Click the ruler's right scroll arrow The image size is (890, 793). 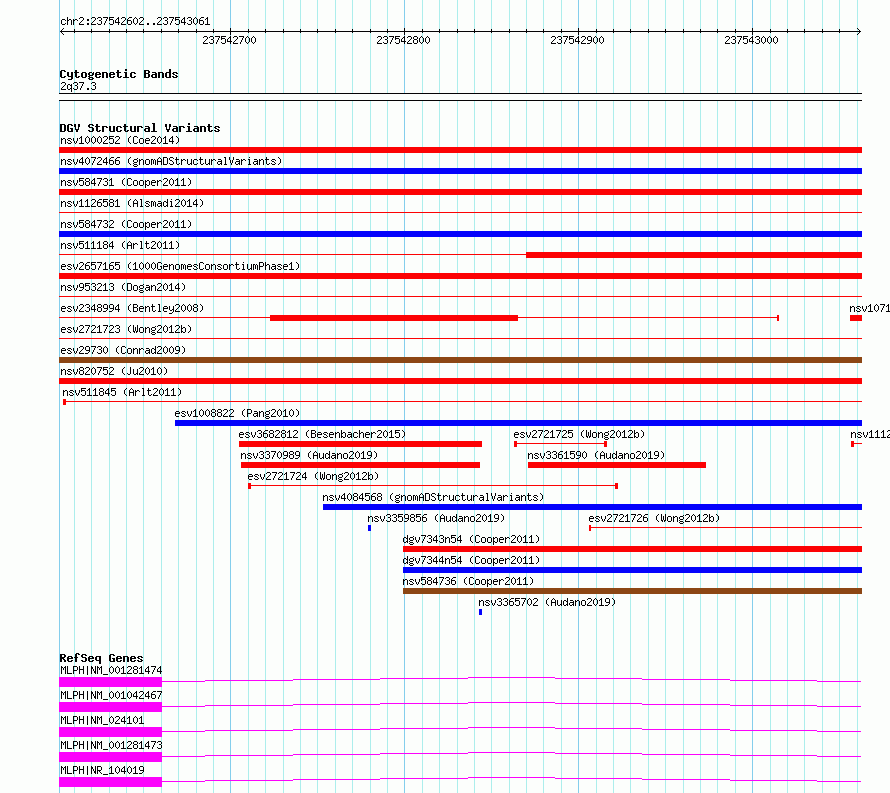[x=859, y=31]
